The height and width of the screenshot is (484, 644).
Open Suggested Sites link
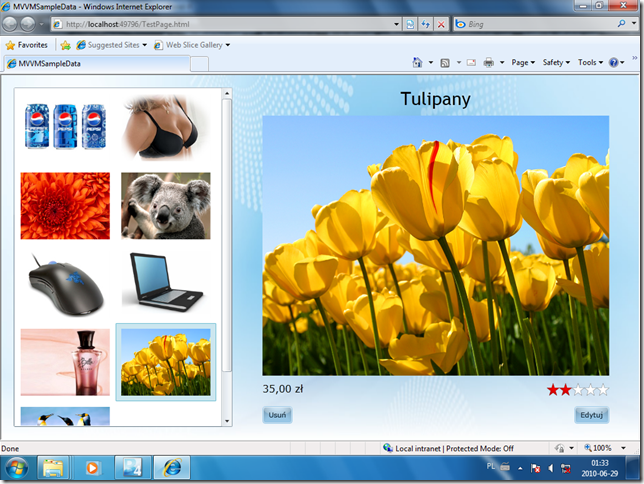(112, 45)
